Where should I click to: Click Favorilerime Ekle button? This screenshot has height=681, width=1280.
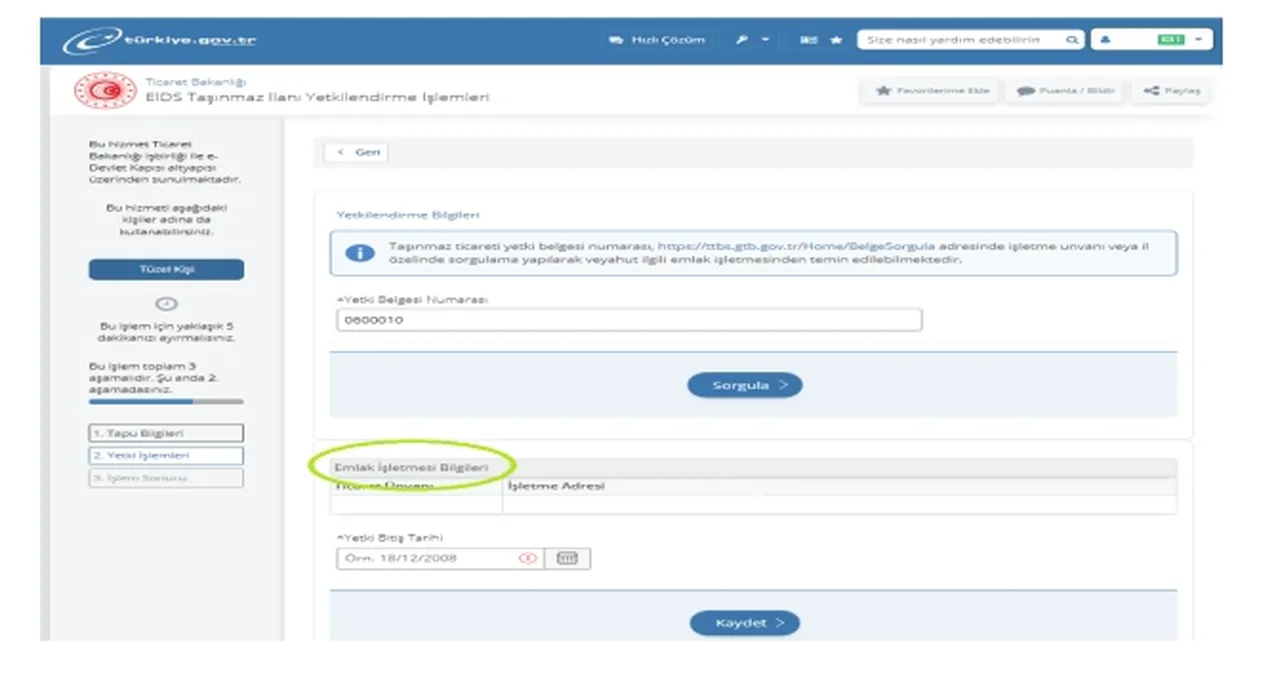click(x=933, y=91)
